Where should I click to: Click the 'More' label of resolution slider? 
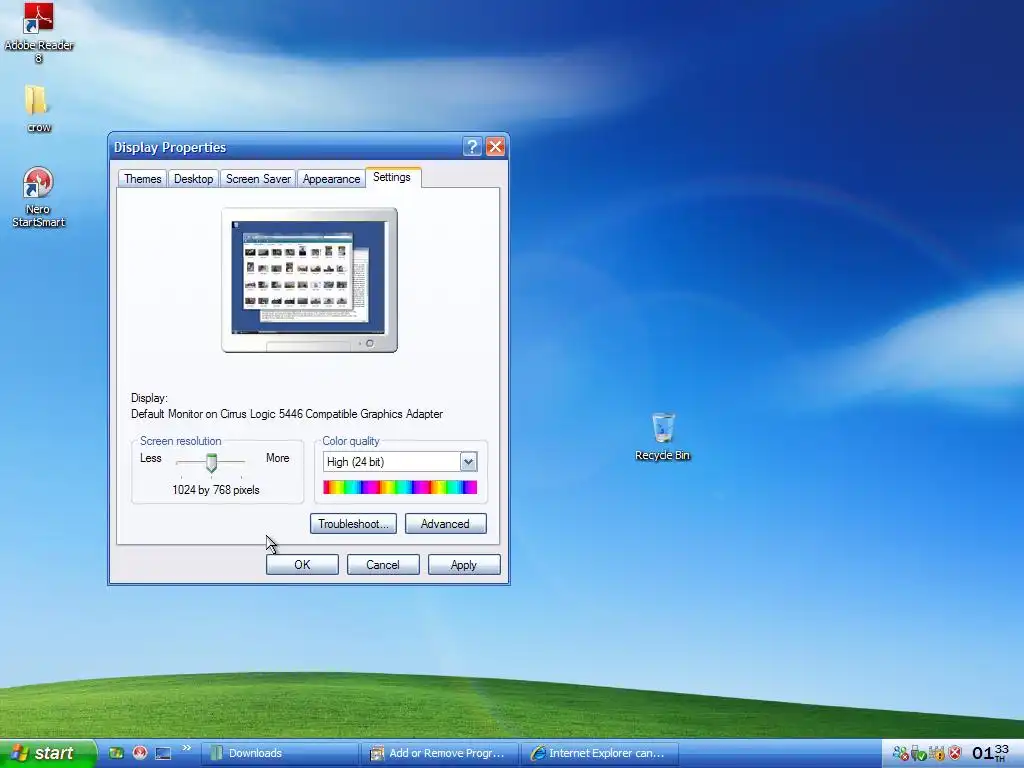278,458
